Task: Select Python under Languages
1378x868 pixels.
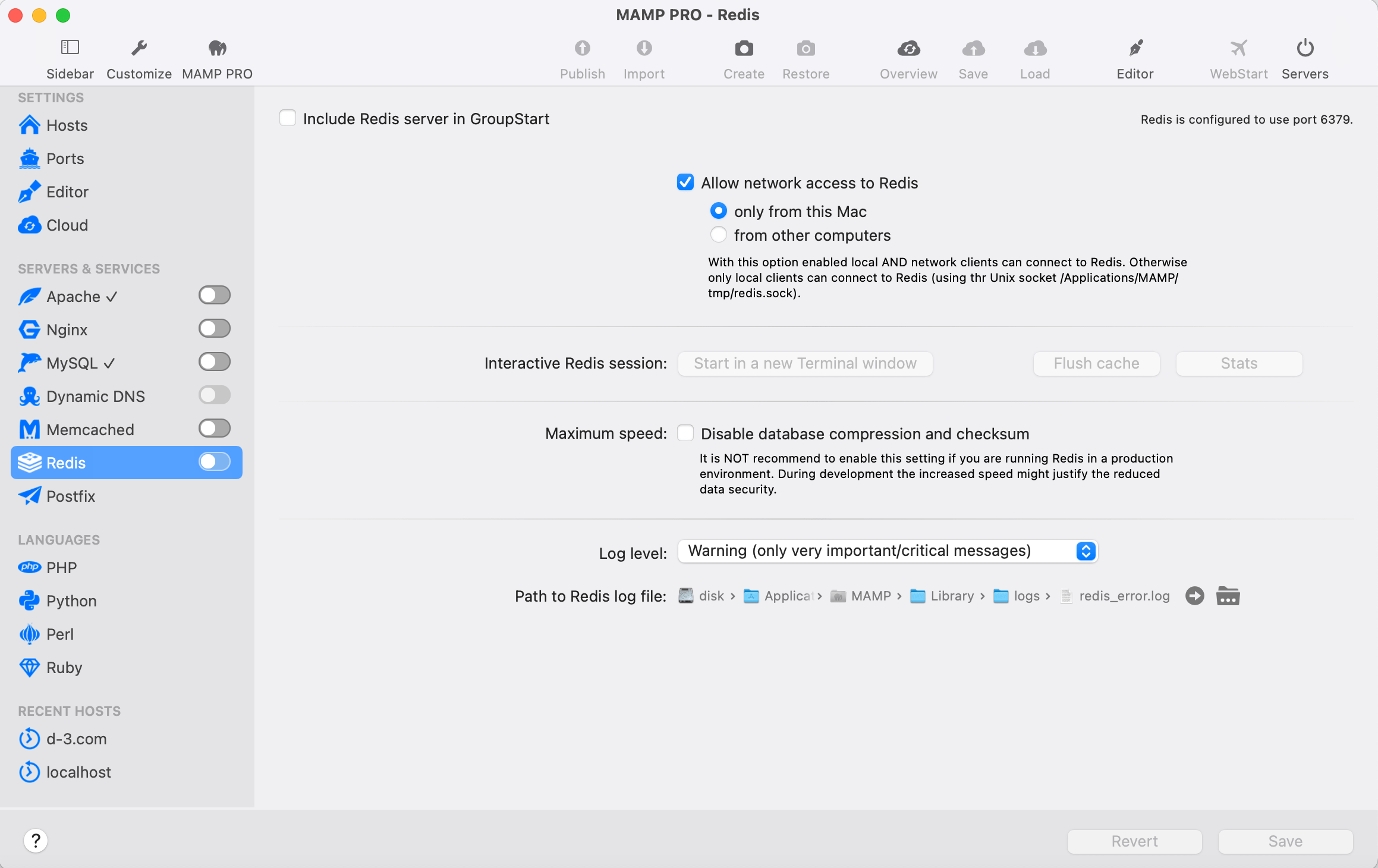Action: point(127,601)
